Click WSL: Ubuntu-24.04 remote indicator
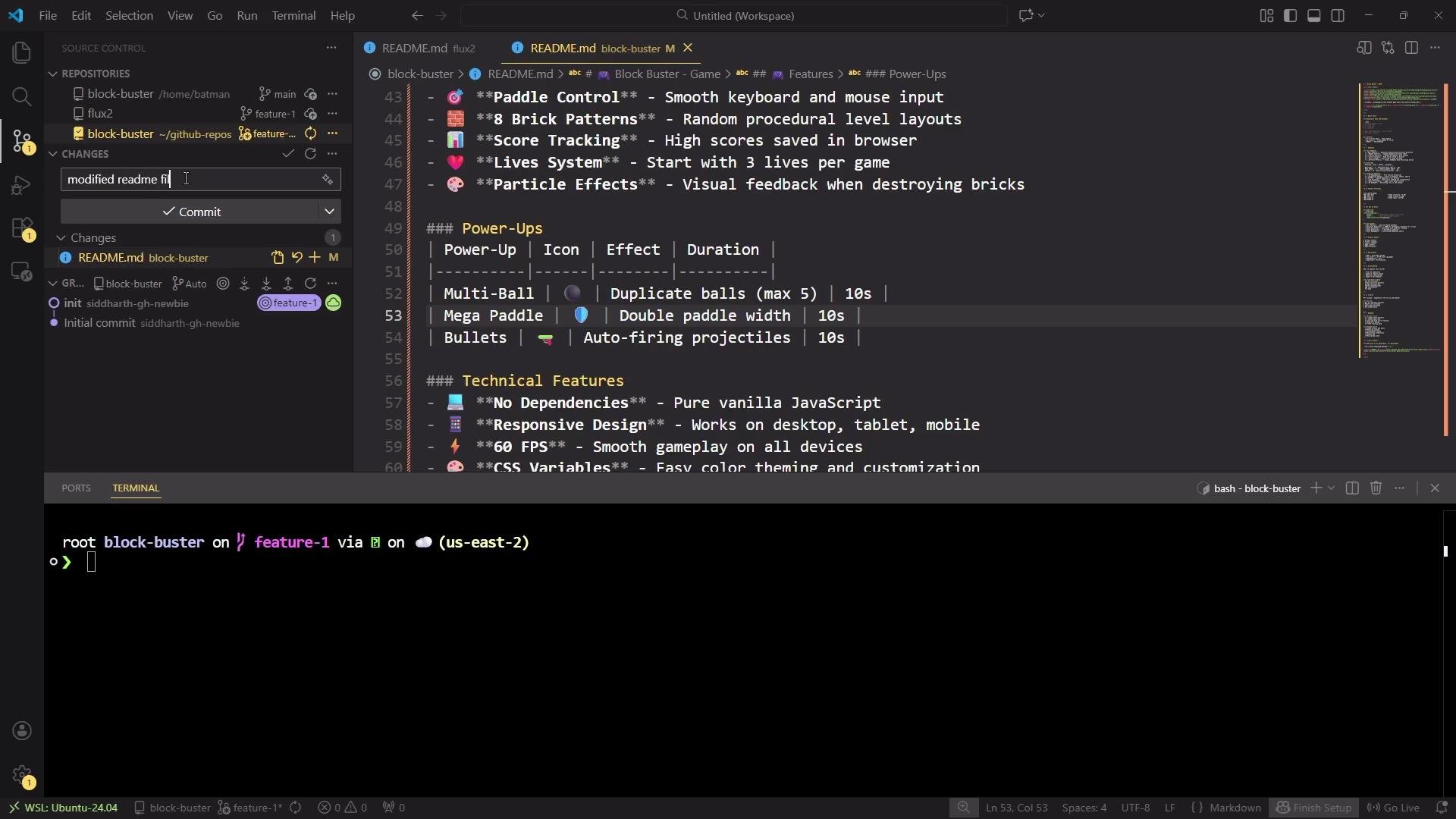The image size is (1456, 819). [x=63, y=808]
